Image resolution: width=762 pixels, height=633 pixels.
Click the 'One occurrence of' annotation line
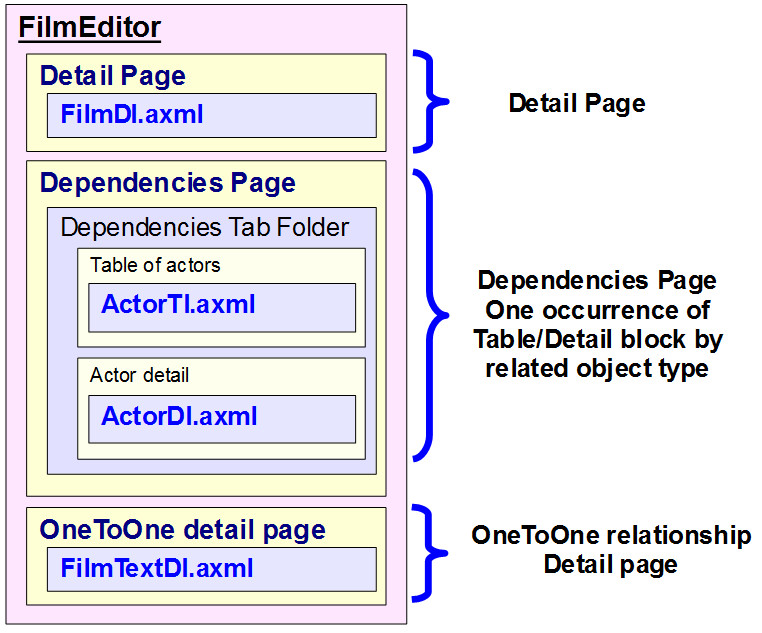coord(597,309)
